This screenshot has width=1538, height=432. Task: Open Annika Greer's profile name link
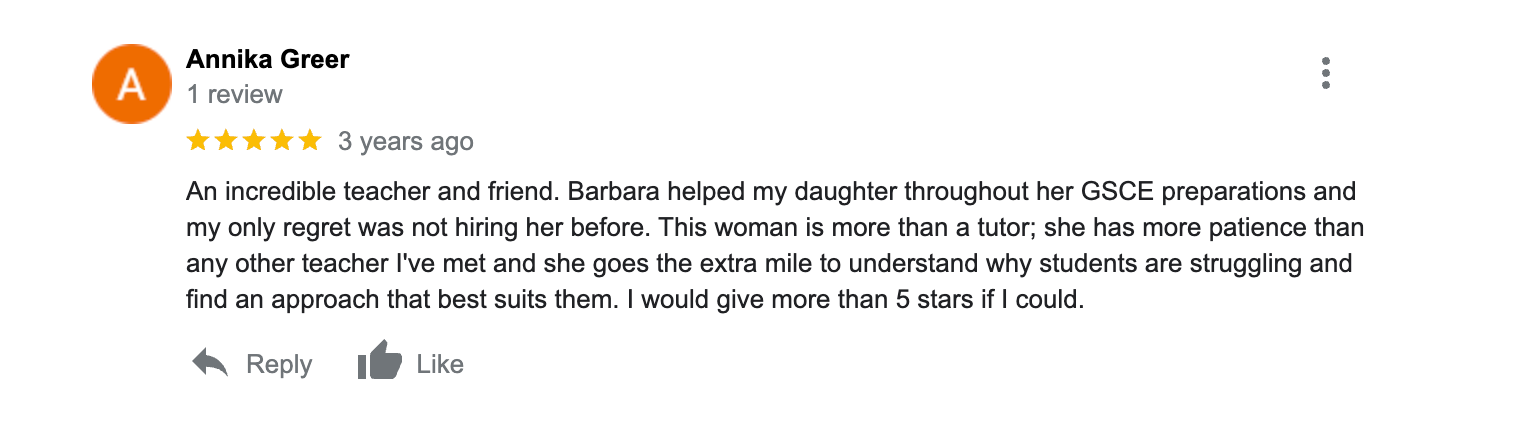click(267, 60)
